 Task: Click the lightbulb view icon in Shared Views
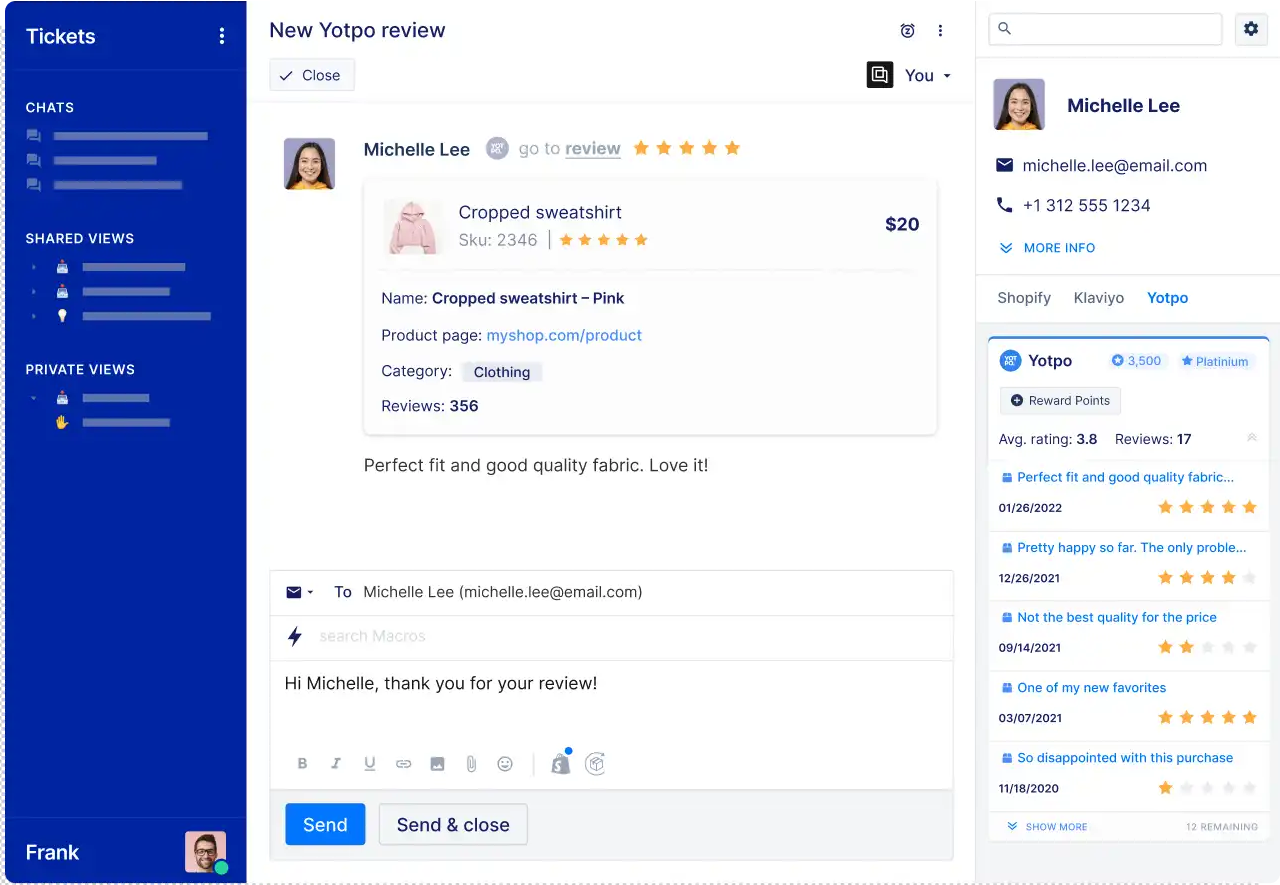[62, 316]
